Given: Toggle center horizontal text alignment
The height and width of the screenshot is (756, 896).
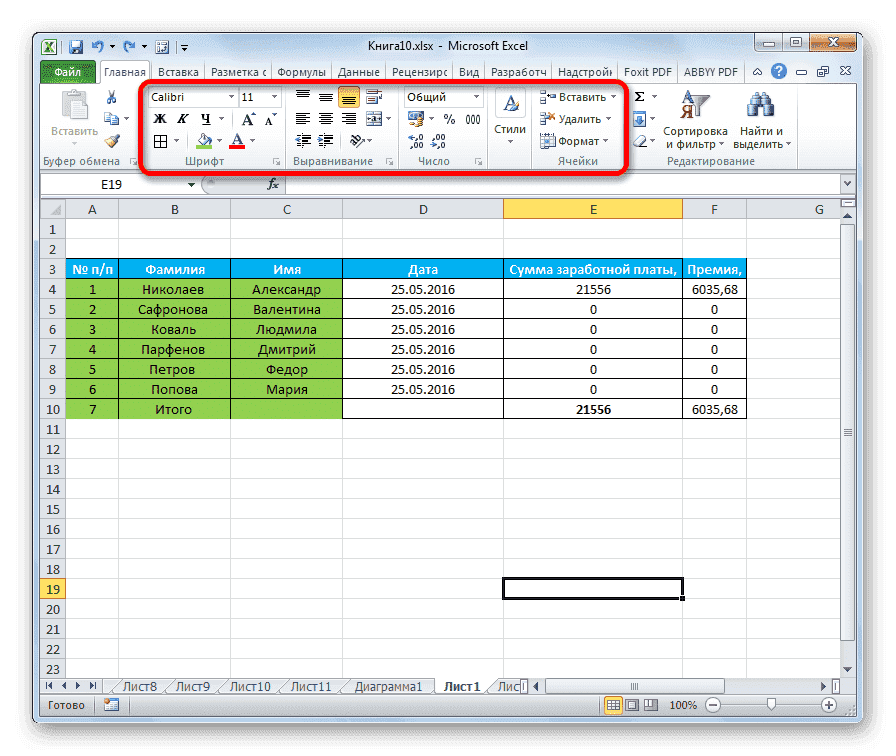Looking at the screenshot, I should point(325,119).
